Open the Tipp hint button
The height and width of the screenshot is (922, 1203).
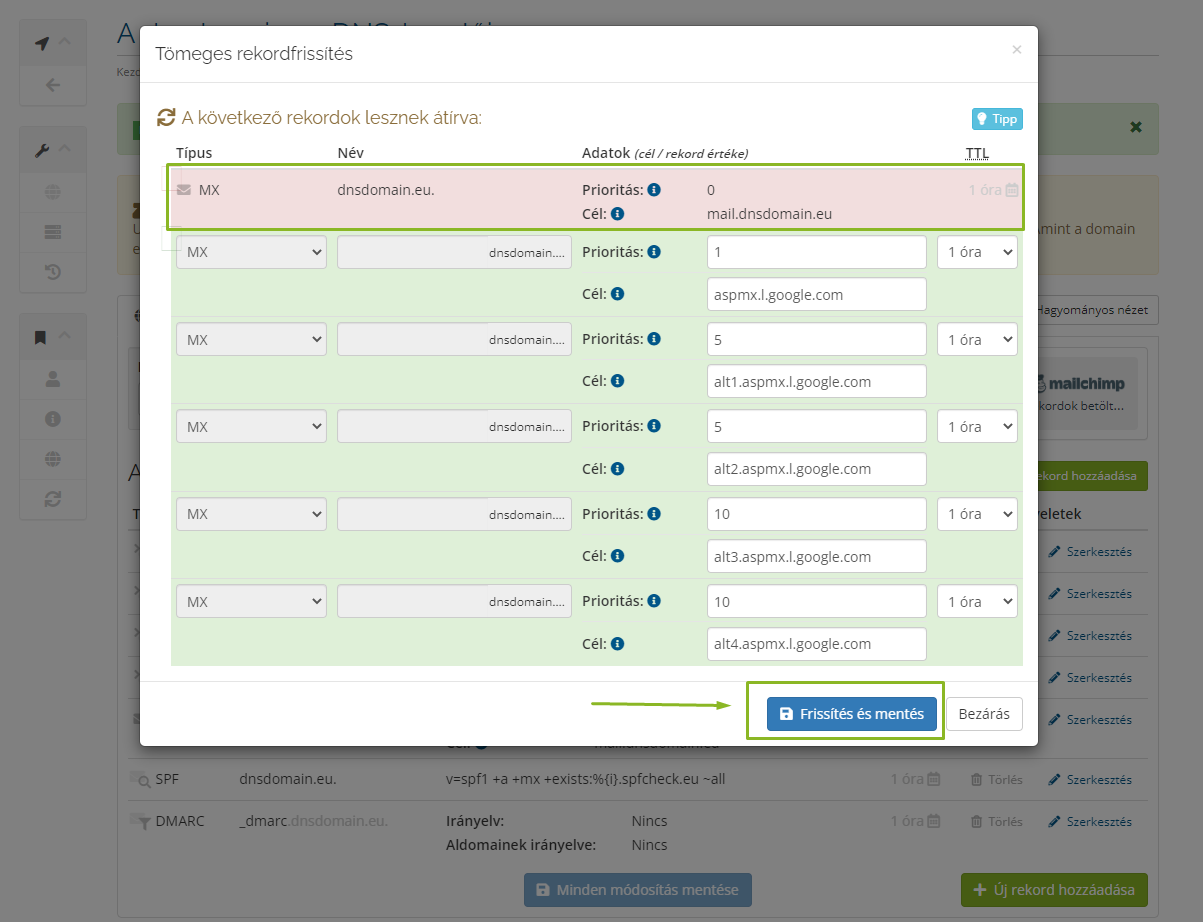[996, 119]
